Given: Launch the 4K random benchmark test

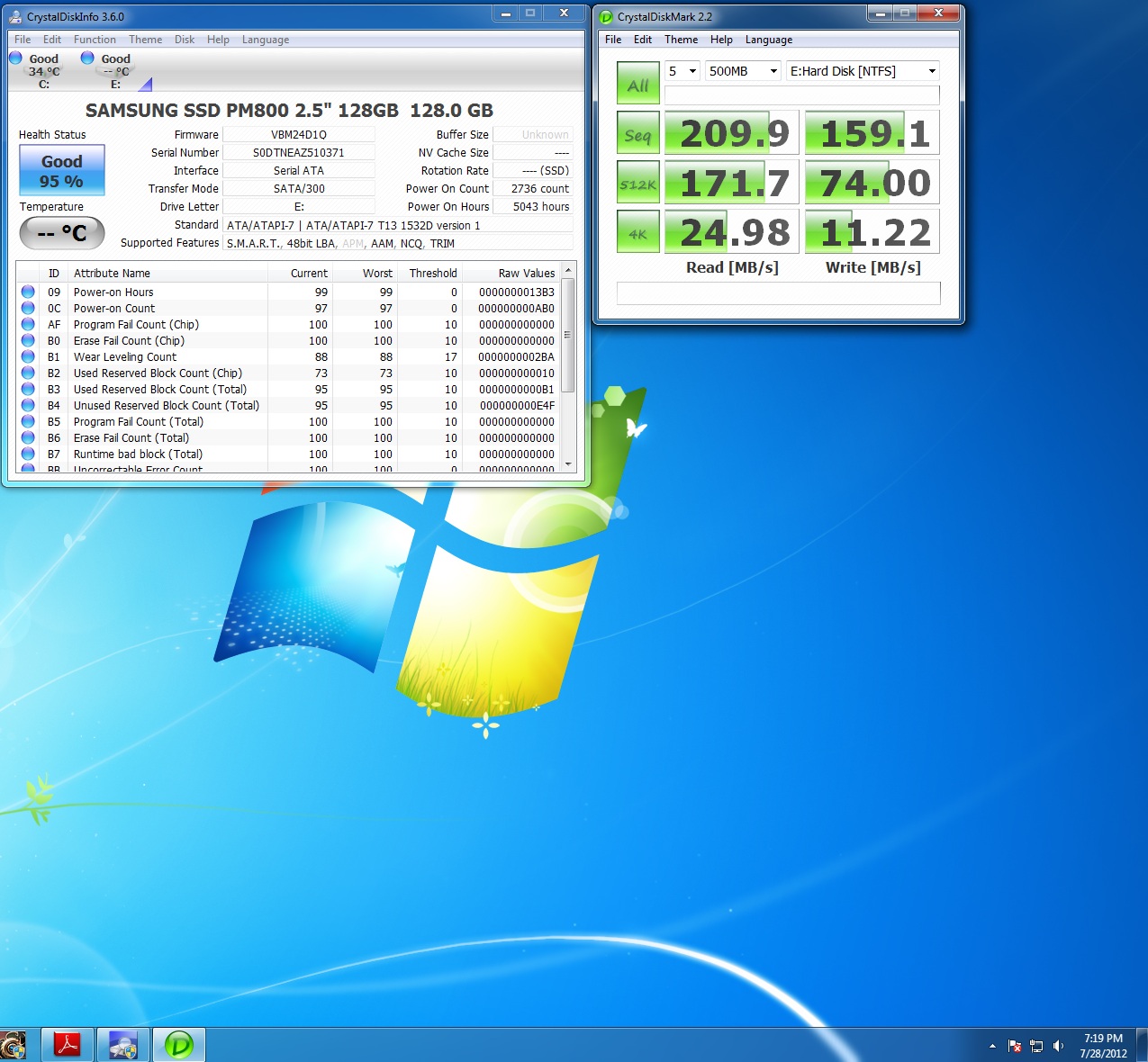Looking at the screenshot, I should click(x=637, y=232).
